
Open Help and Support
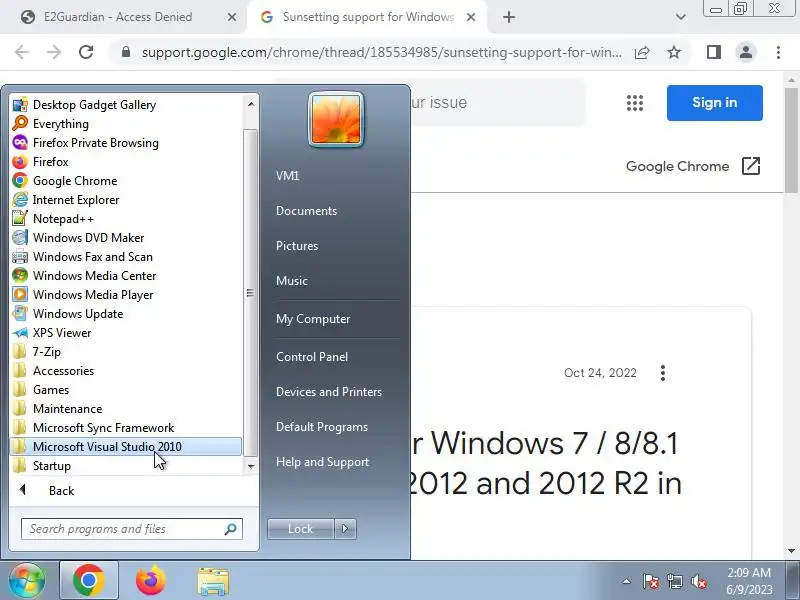pos(322,462)
